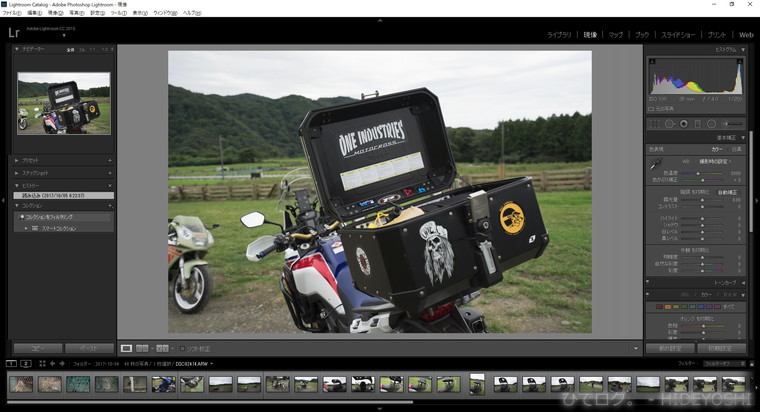Screen dimensions: 760x412
Task: Switch to Library module
Action: pos(559,35)
